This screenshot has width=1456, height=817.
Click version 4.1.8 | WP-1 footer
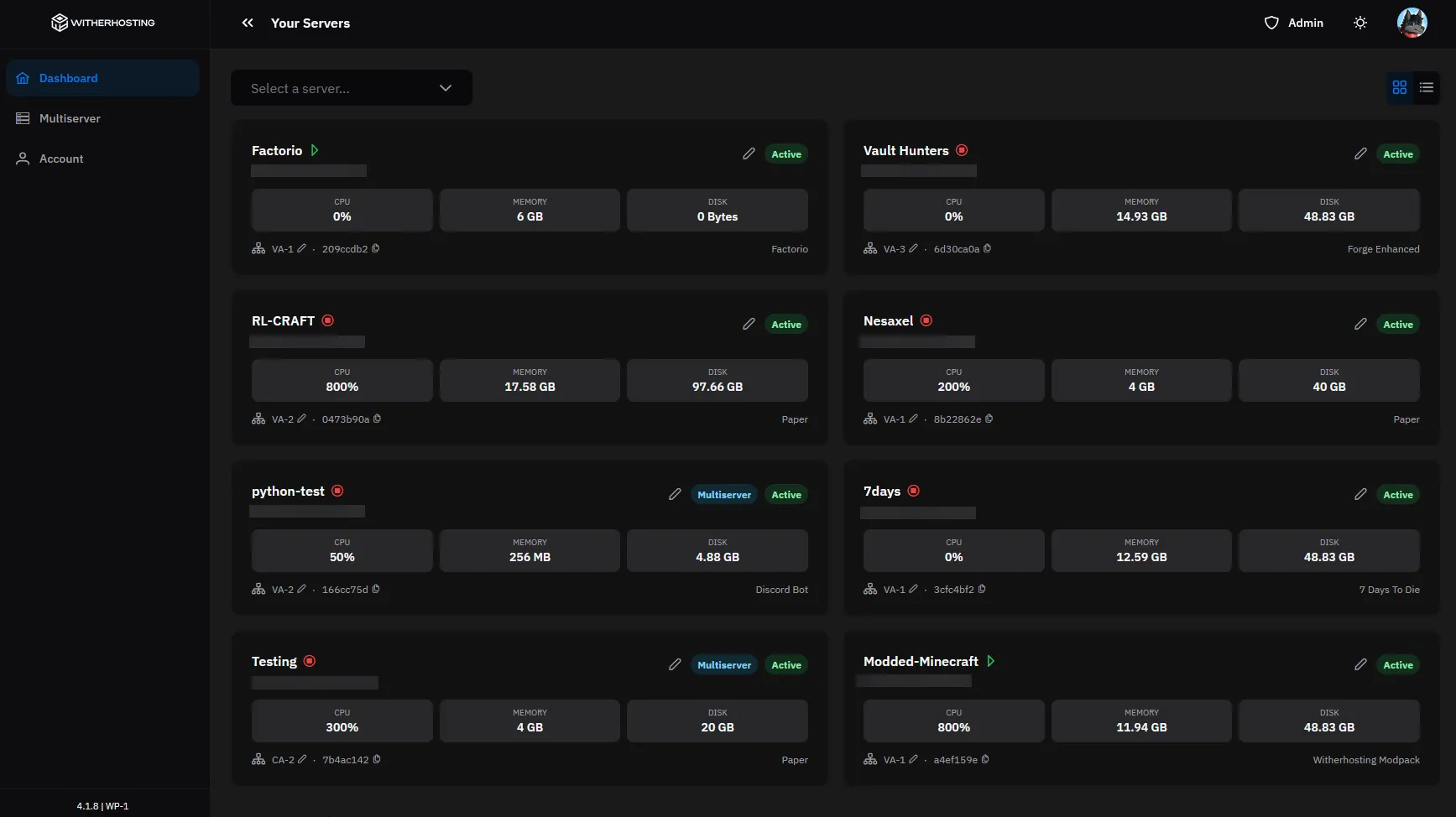[x=102, y=805]
